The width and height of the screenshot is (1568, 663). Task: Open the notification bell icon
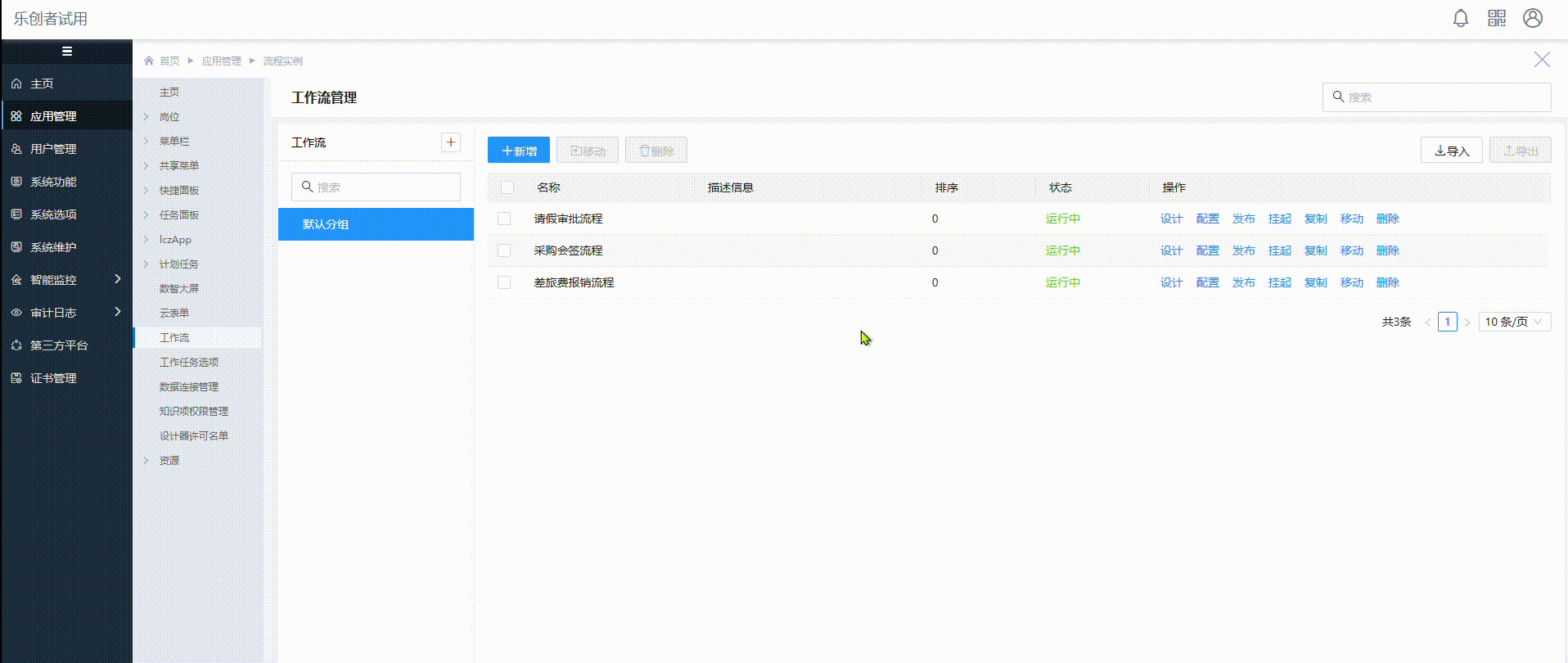tap(1460, 18)
